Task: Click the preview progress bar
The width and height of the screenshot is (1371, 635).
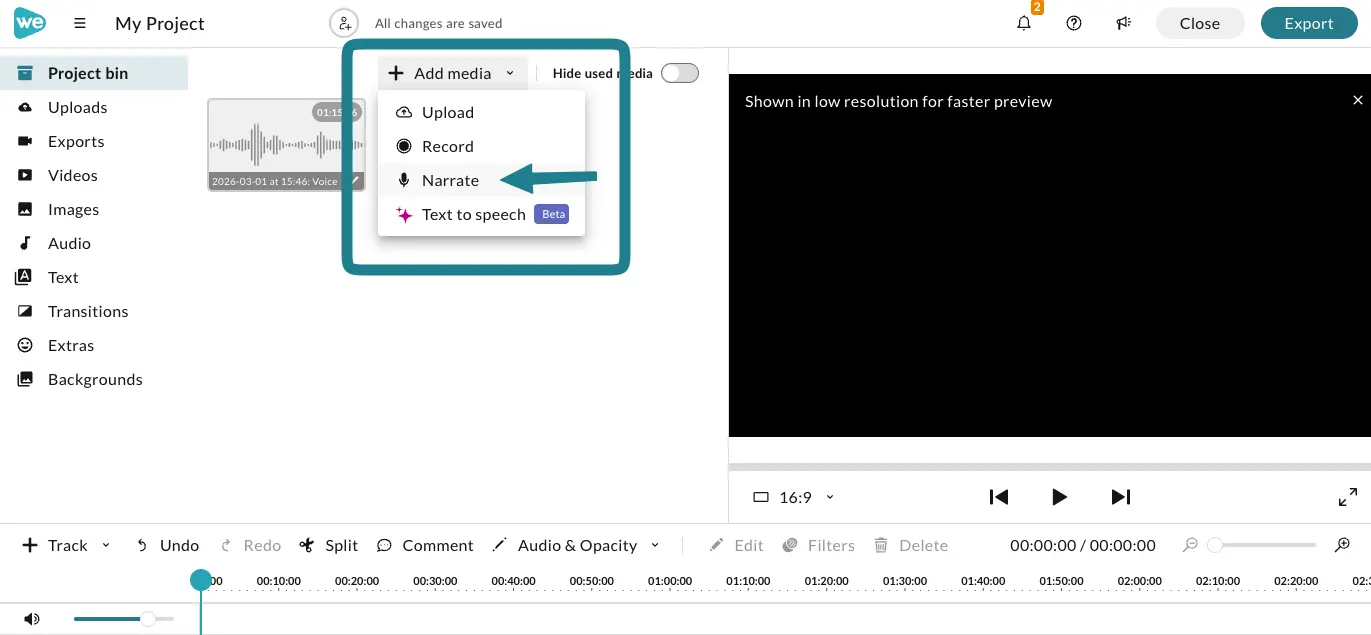Action: coord(1049,467)
